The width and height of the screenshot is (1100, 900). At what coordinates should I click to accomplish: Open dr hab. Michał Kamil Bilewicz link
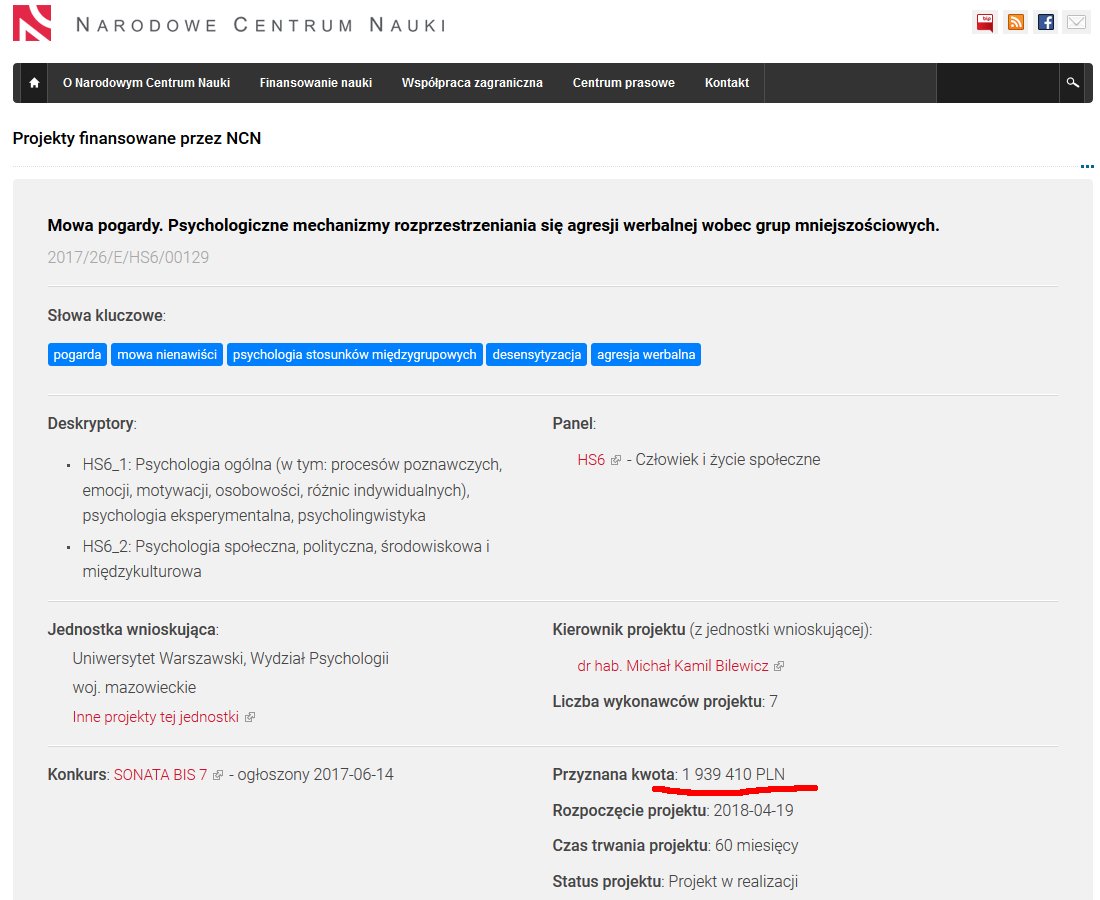coord(673,666)
